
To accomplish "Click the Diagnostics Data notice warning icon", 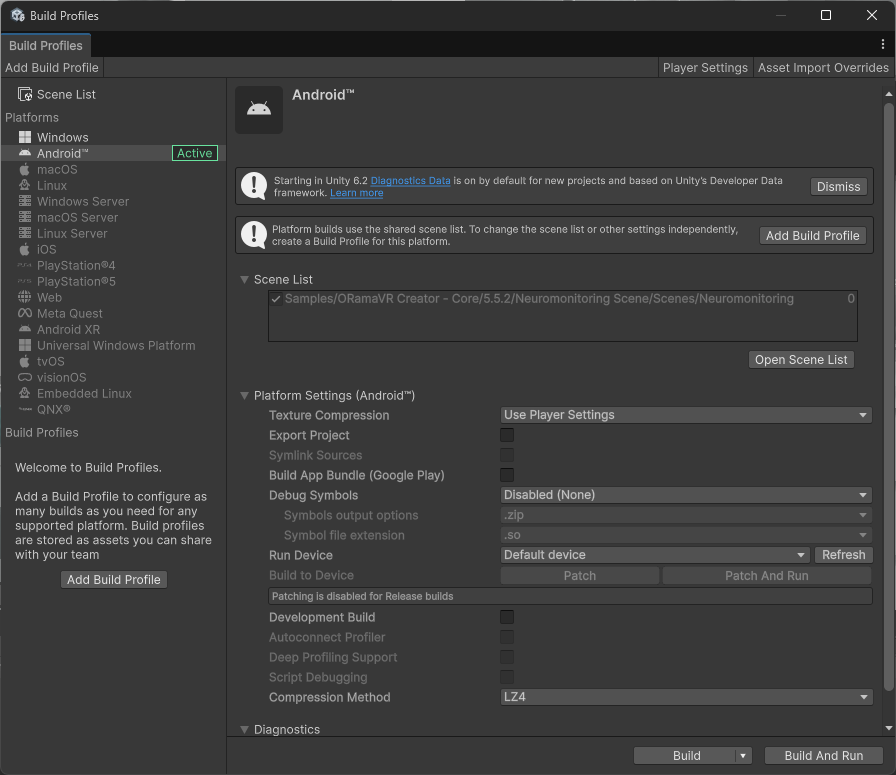I will coord(254,186).
